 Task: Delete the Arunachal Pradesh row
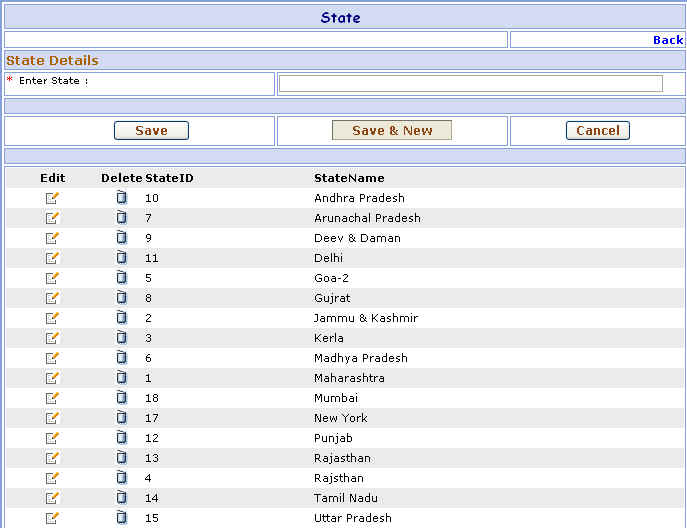pyautogui.click(x=121, y=218)
